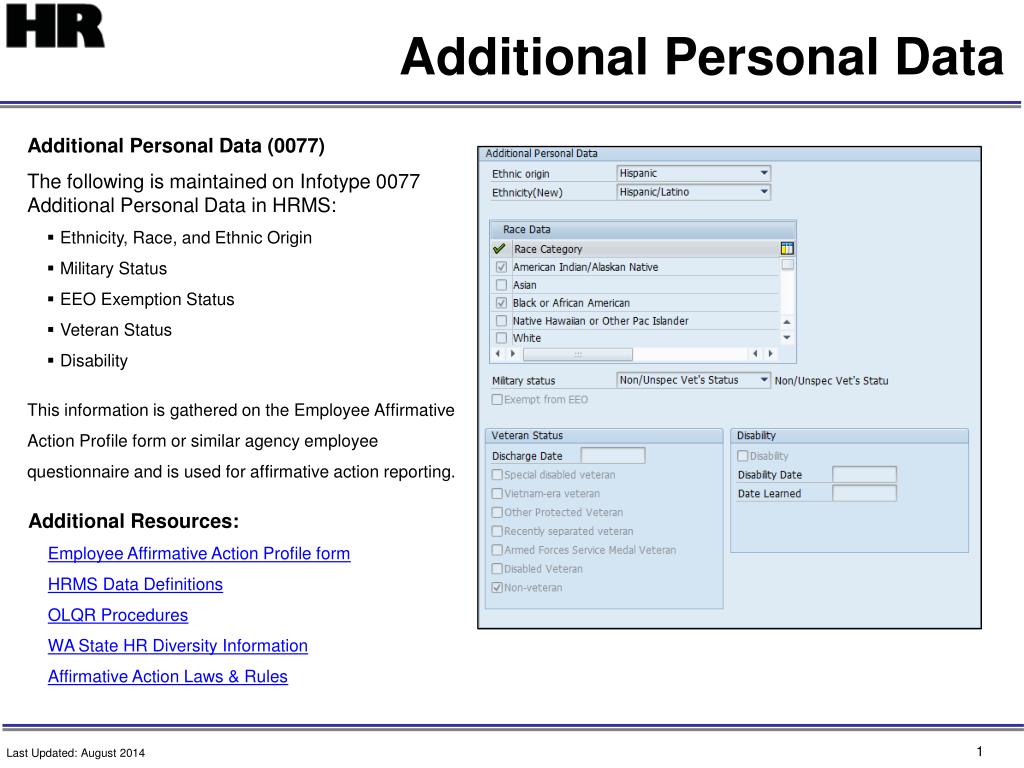This screenshot has width=1024, height=768.
Task: Tick Recently separated veteran checkbox
Action: [x=497, y=532]
